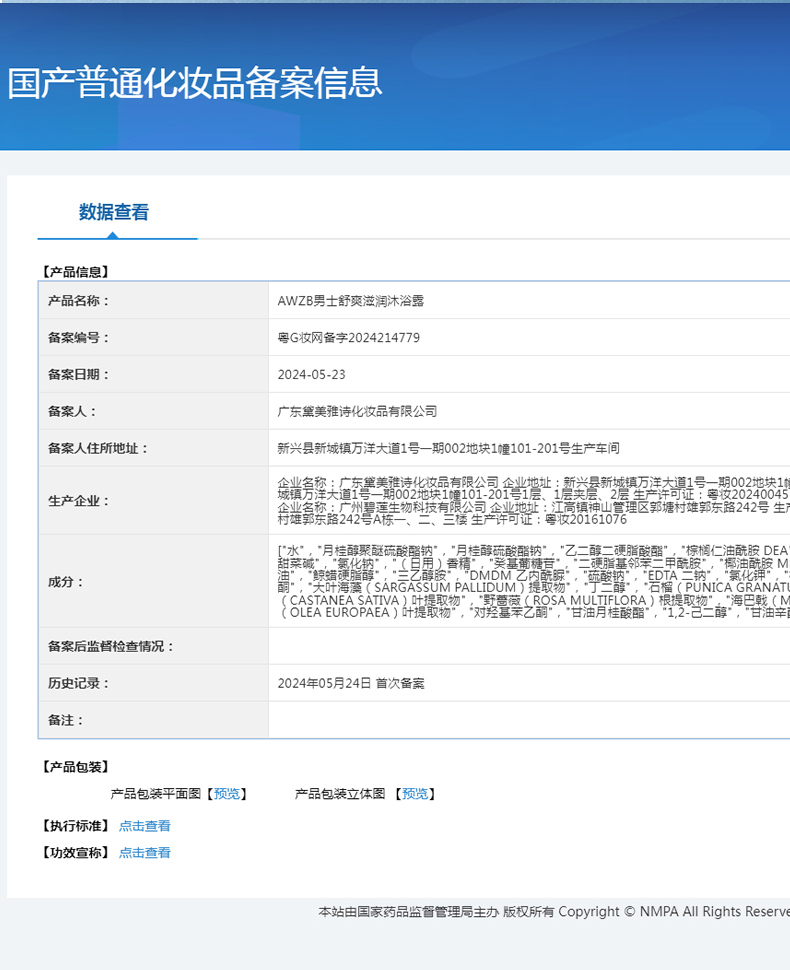This screenshot has height=970, width=790.
Task: Click the footer NMPA copyright text
Action: (554, 912)
